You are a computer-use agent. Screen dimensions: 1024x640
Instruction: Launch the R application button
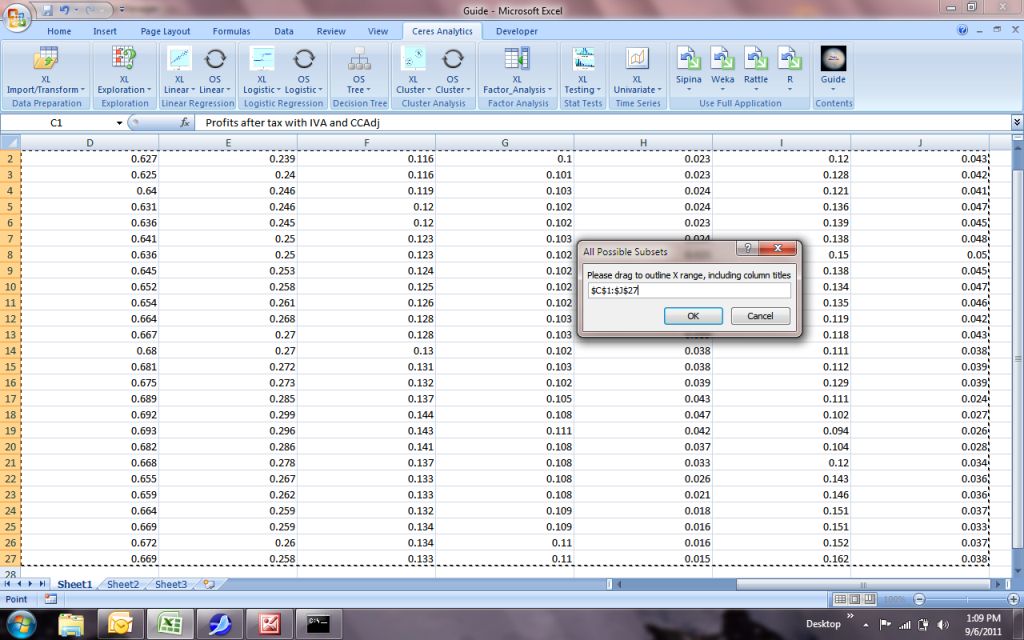point(790,69)
